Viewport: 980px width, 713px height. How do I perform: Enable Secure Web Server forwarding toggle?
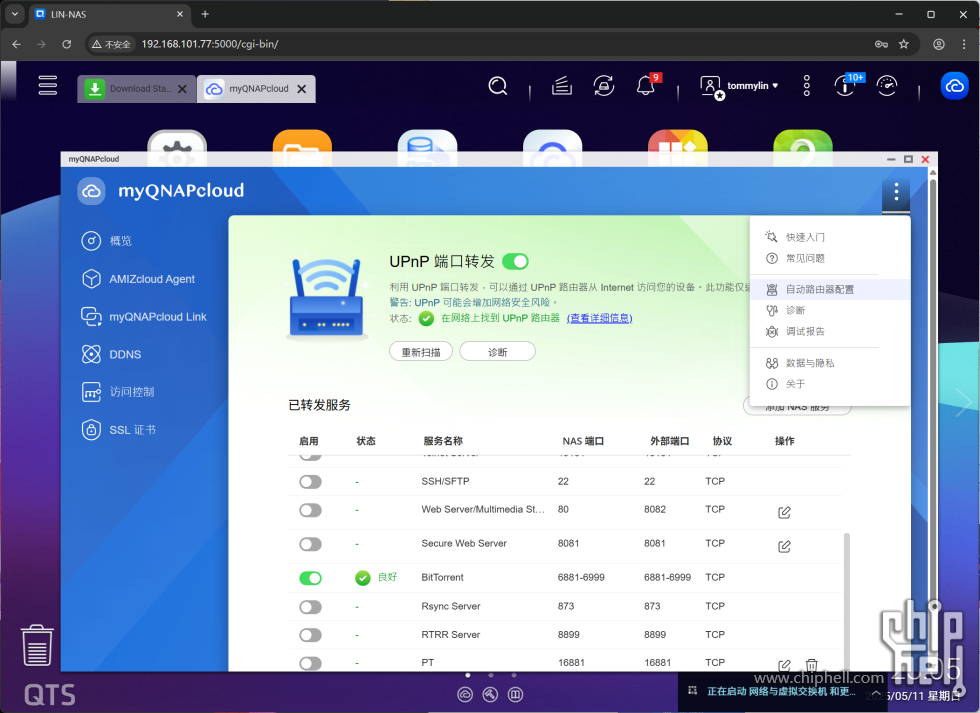tap(310, 544)
